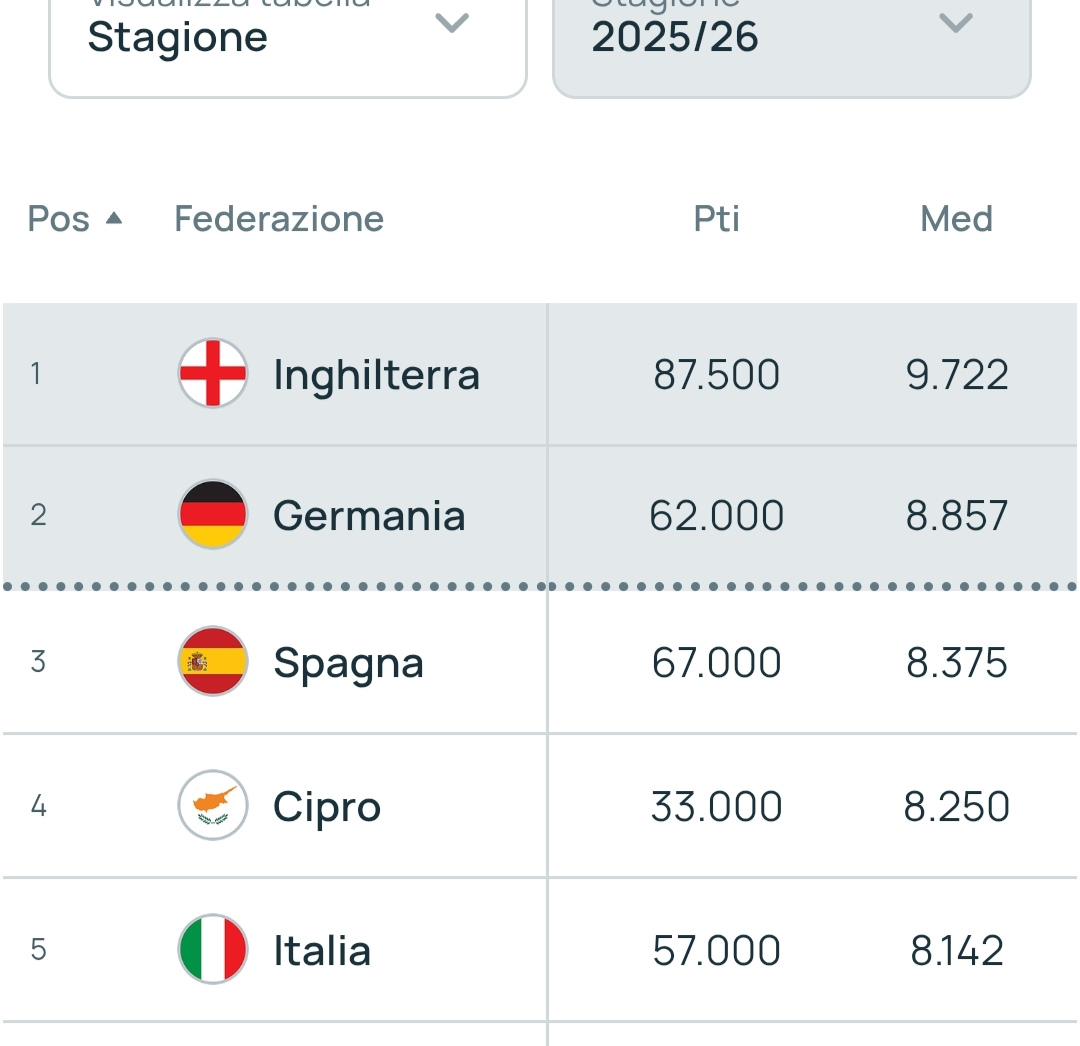
Task: Click the Italy flag icon
Action: coord(213,949)
